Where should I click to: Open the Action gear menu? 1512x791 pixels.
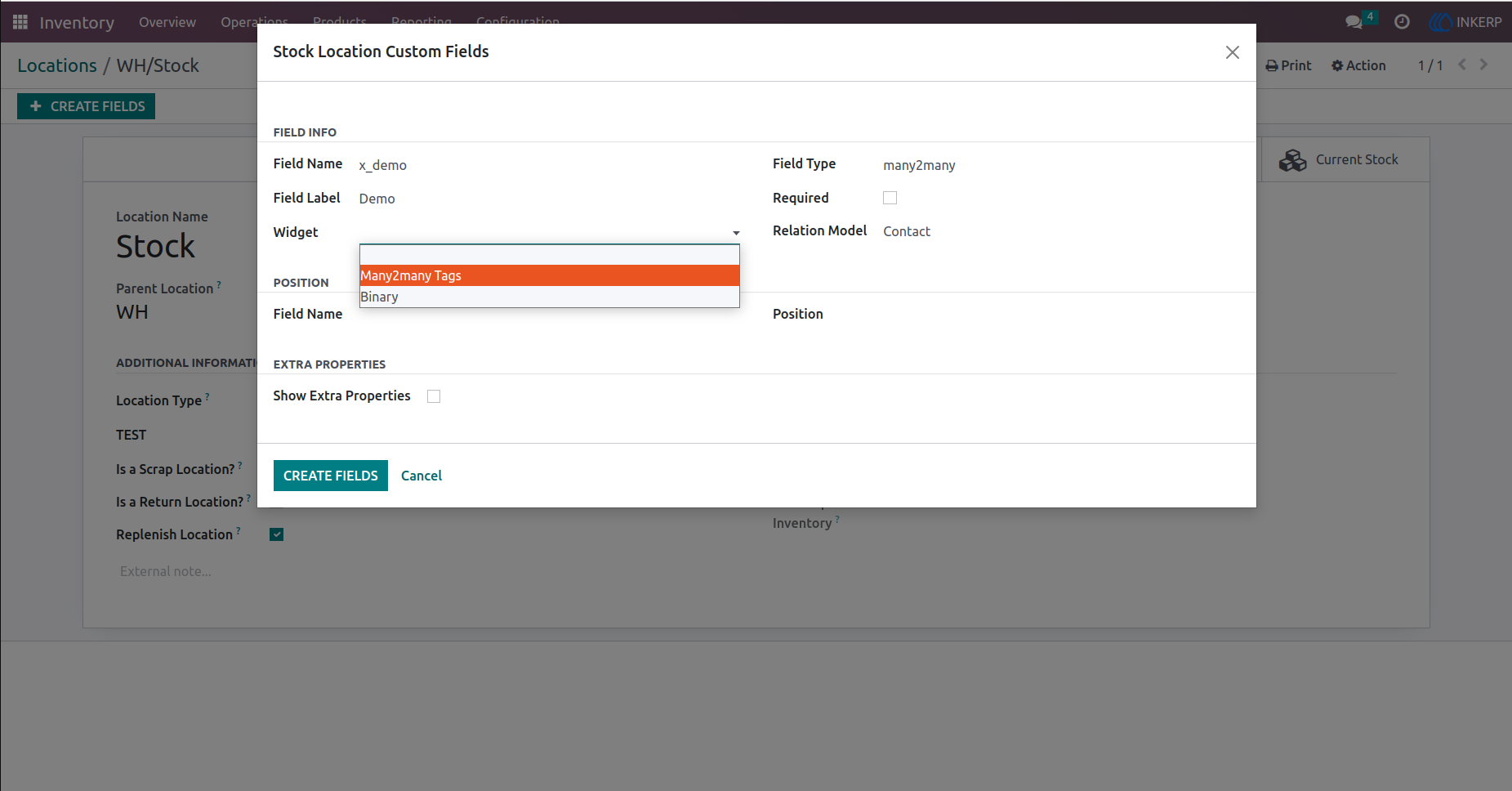(x=1358, y=65)
